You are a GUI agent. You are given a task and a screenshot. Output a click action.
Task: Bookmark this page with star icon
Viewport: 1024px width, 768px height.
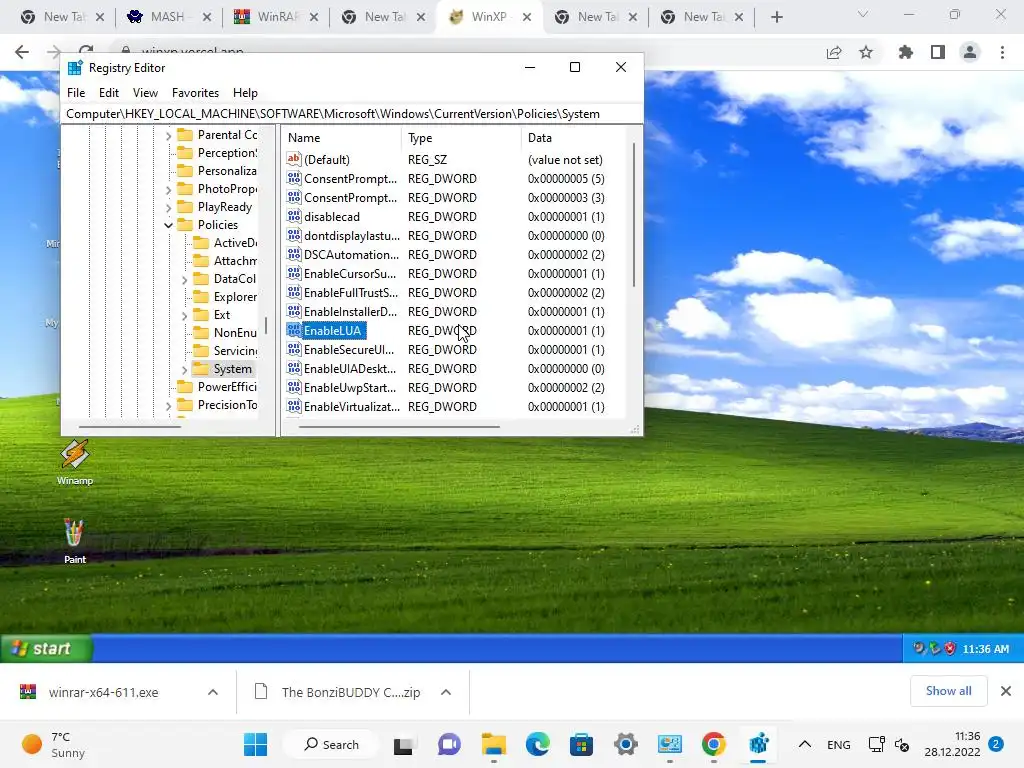(866, 52)
